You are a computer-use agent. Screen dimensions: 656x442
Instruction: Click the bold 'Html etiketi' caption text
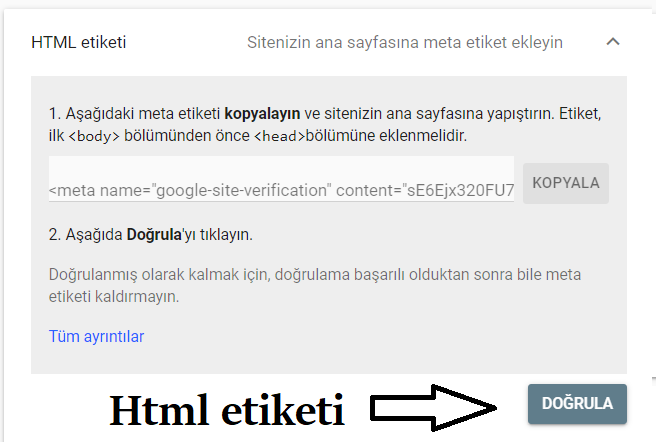[x=226, y=408]
